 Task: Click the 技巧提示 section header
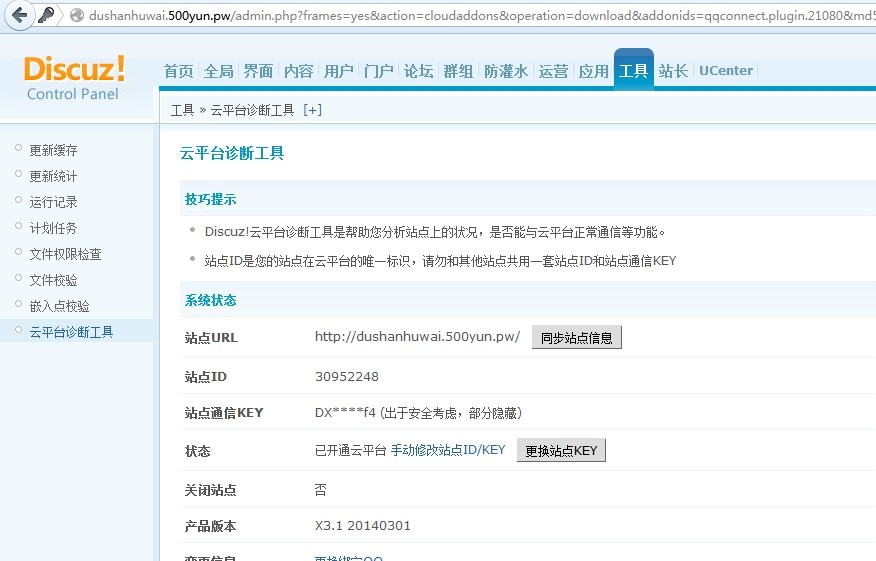[x=211, y=199]
